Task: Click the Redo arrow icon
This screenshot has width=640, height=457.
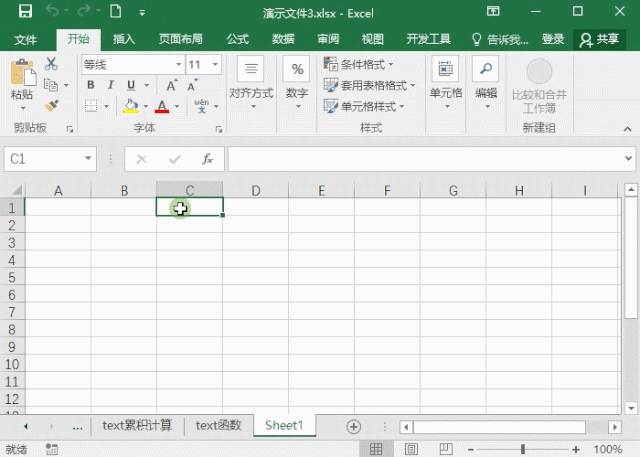Action: (x=84, y=11)
